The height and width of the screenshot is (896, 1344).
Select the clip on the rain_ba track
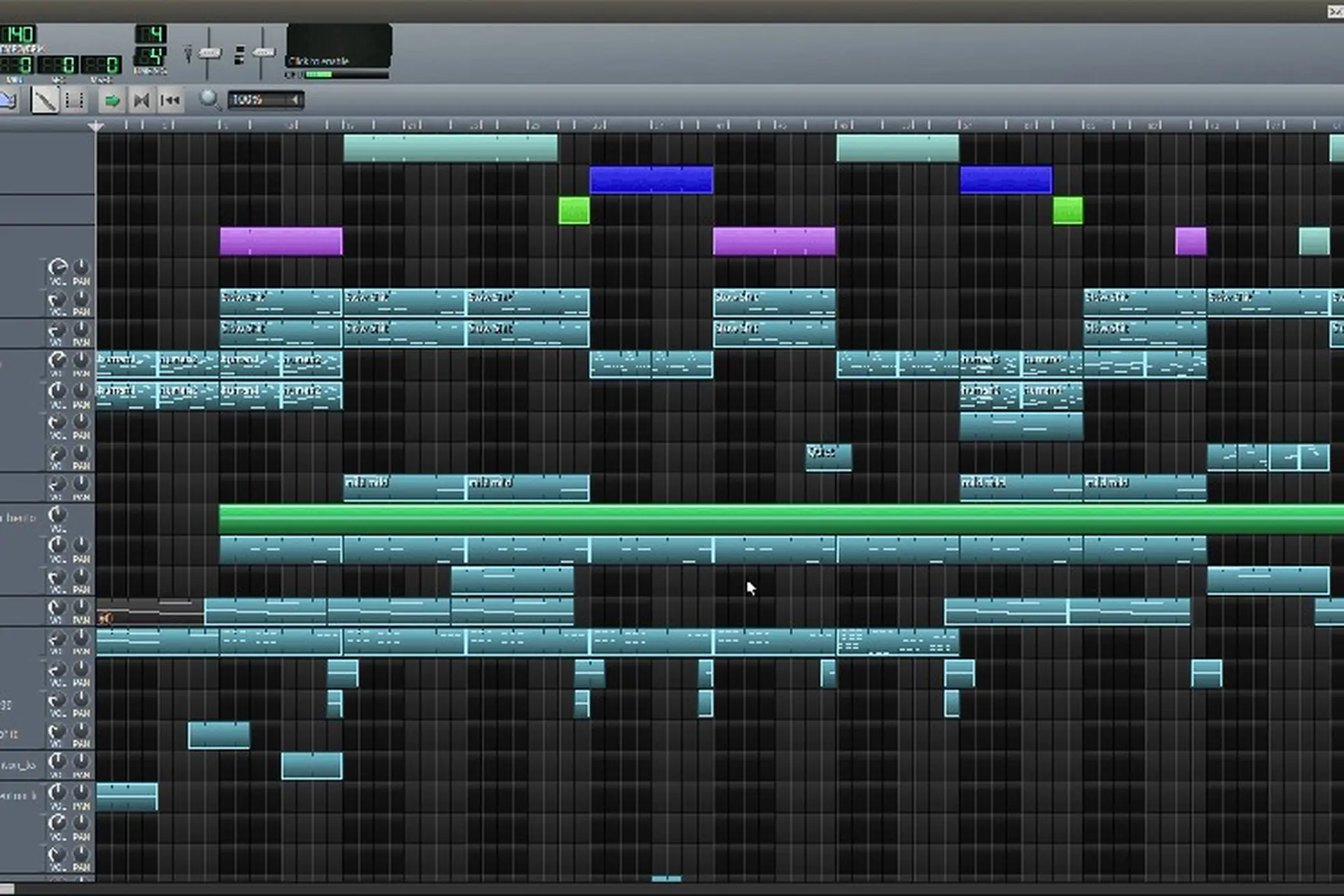[311, 766]
